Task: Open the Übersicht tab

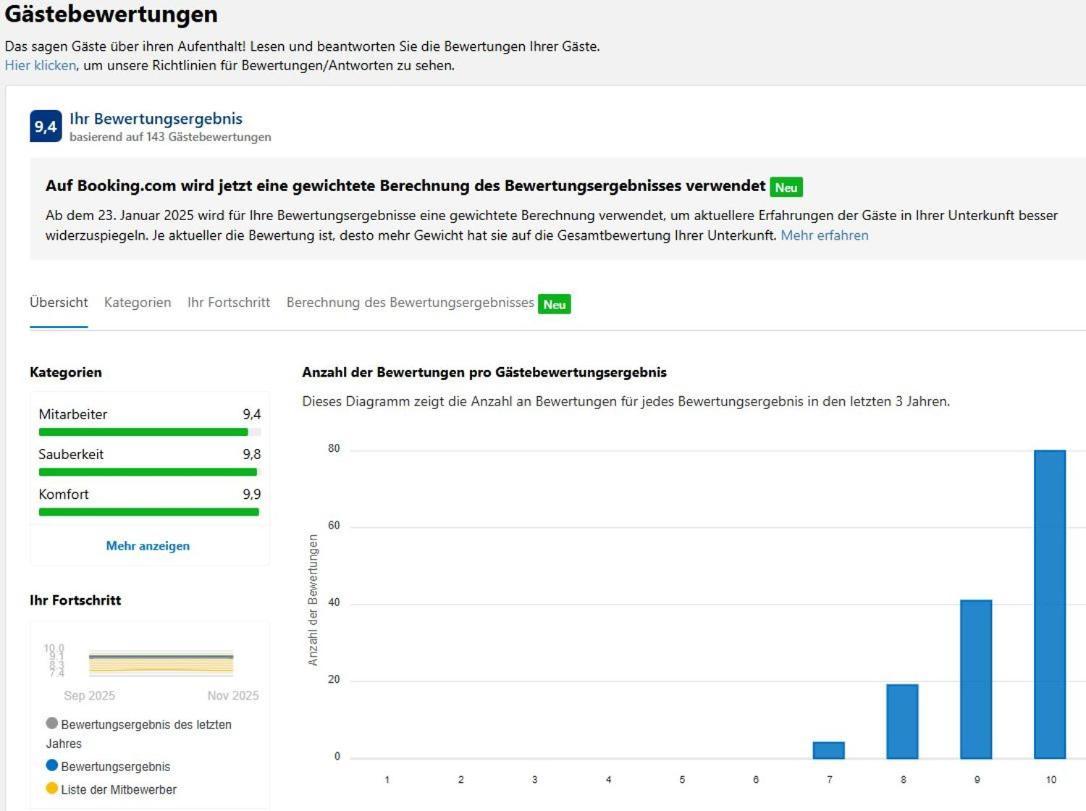Action: point(59,303)
